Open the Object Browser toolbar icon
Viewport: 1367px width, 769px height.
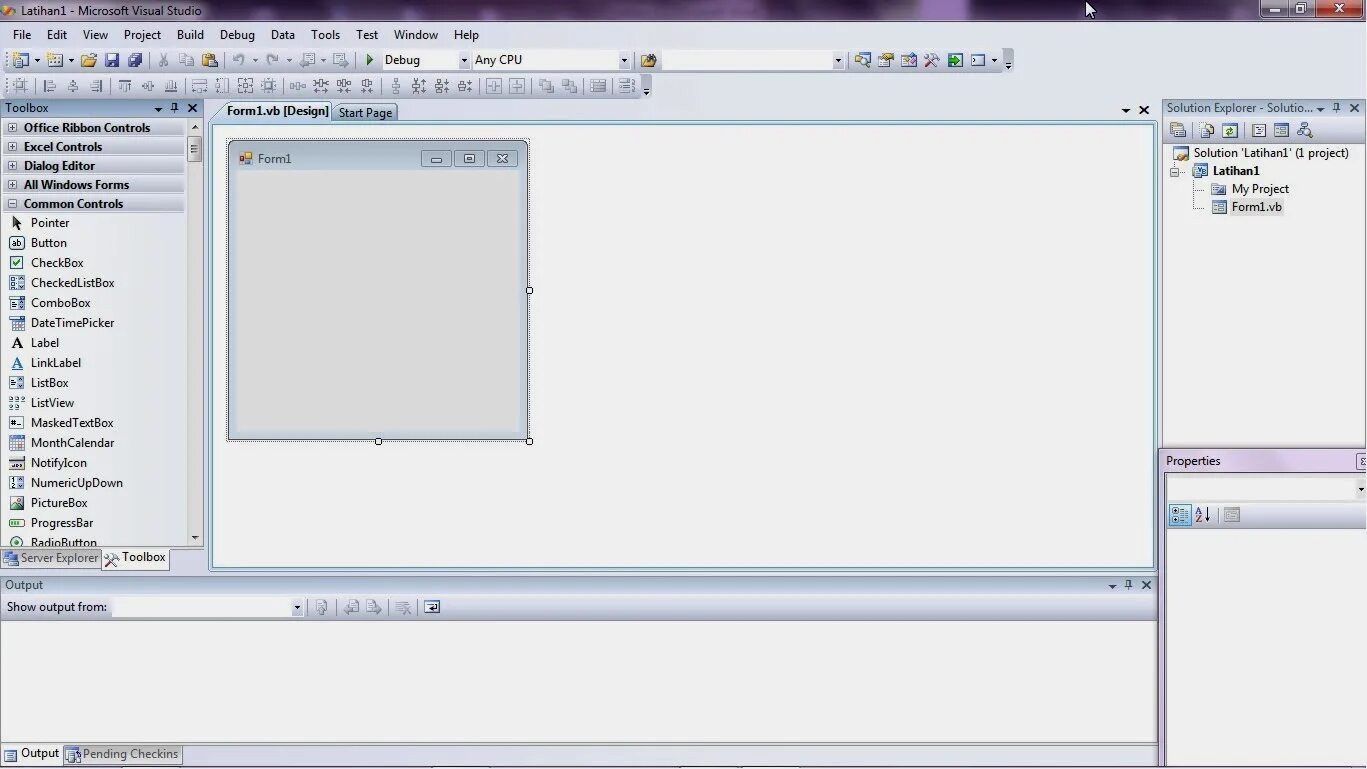tap(909, 60)
